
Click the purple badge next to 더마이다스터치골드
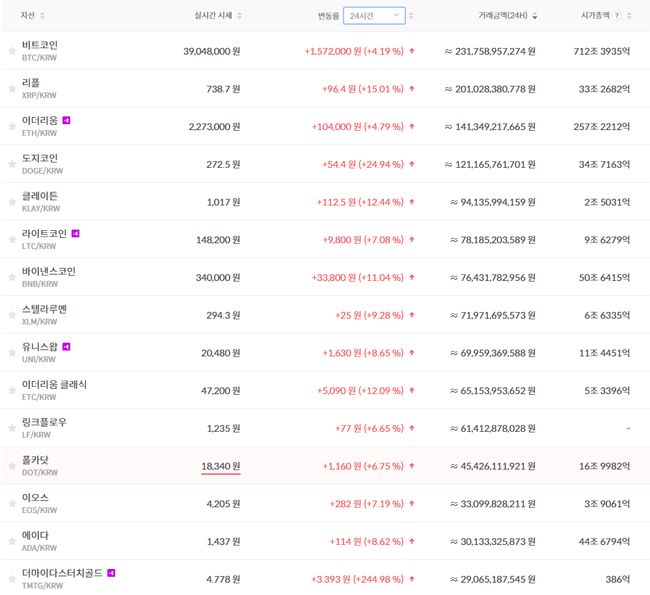coord(111,573)
